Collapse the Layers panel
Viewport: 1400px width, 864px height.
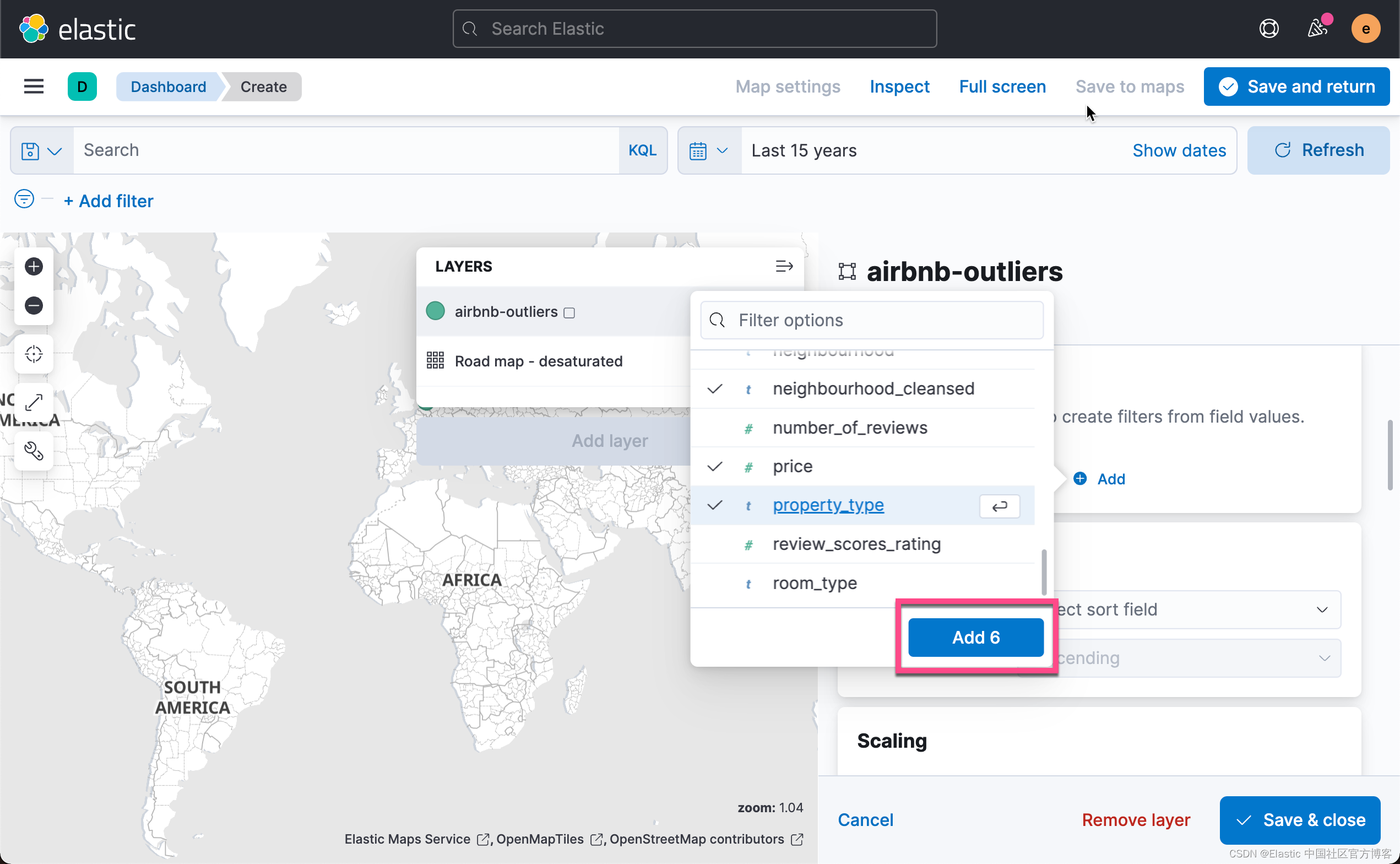click(x=784, y=266)
